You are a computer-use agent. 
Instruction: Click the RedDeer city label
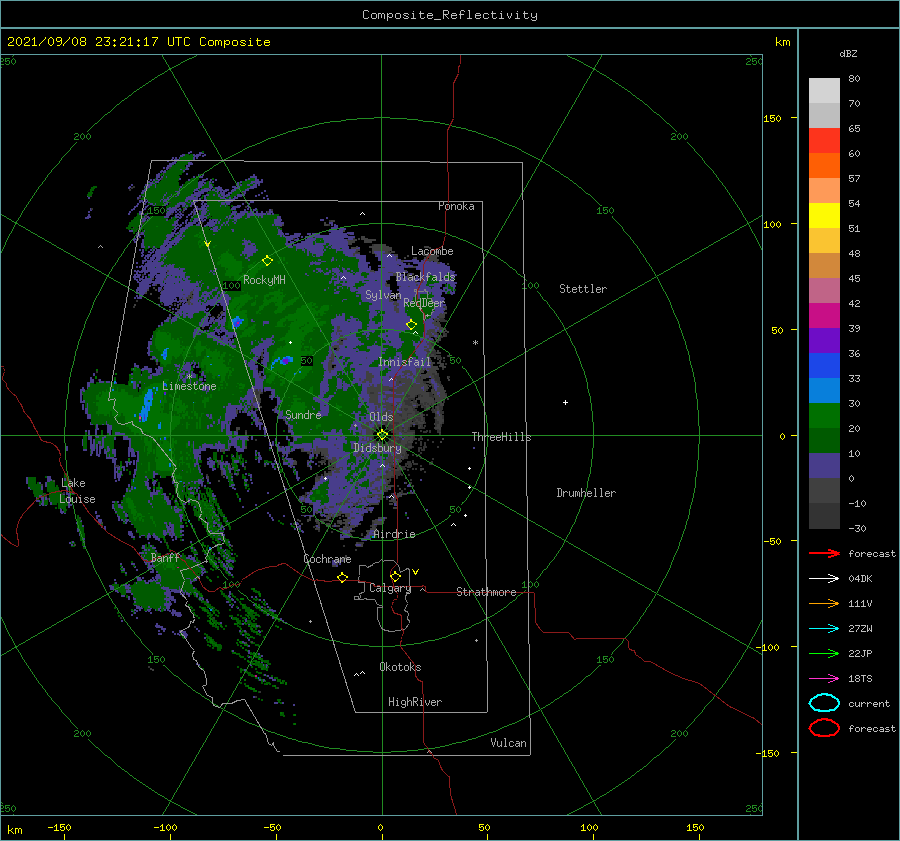(x=424, y=303)
